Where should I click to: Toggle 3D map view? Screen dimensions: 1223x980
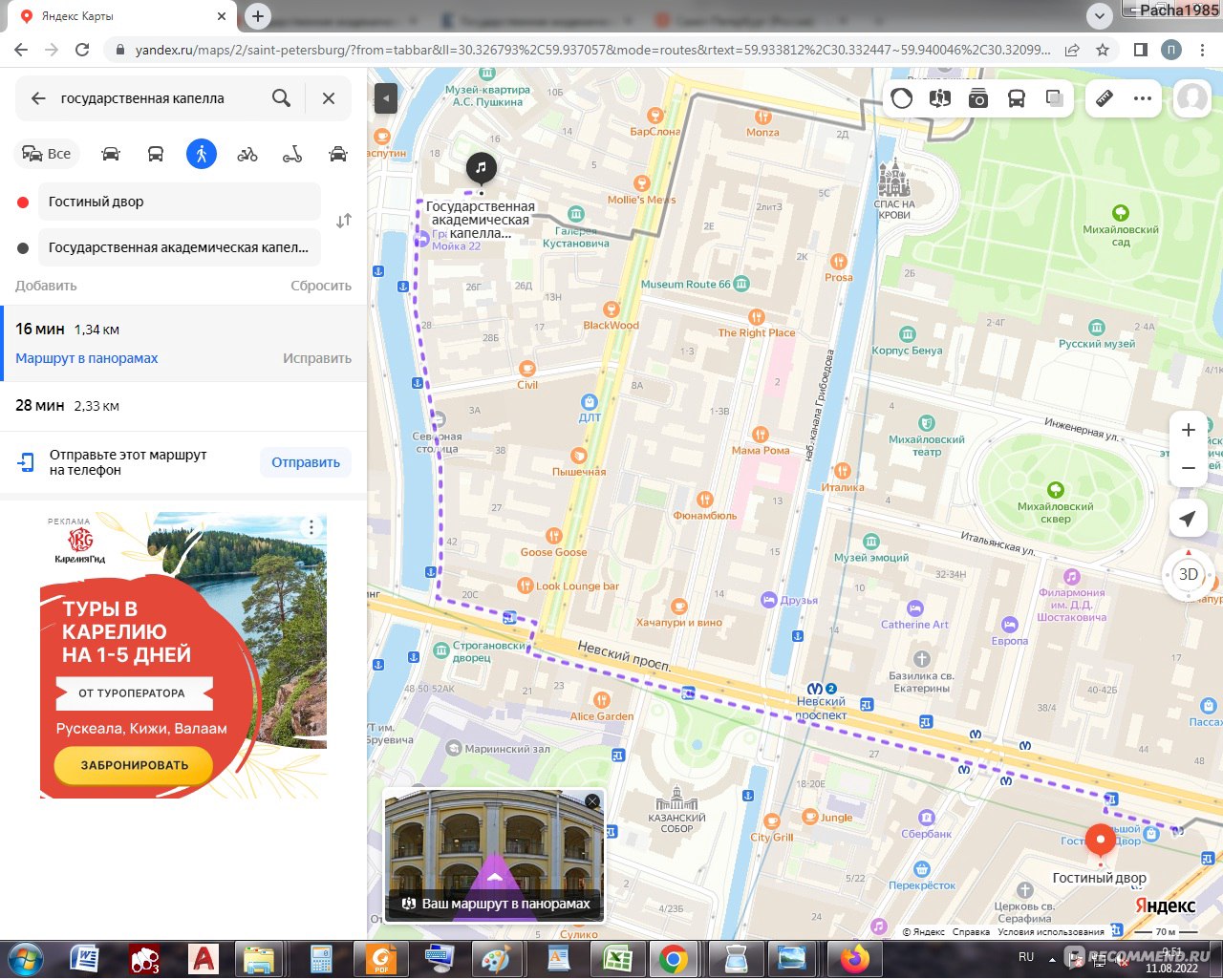[x=1188, y=574]
